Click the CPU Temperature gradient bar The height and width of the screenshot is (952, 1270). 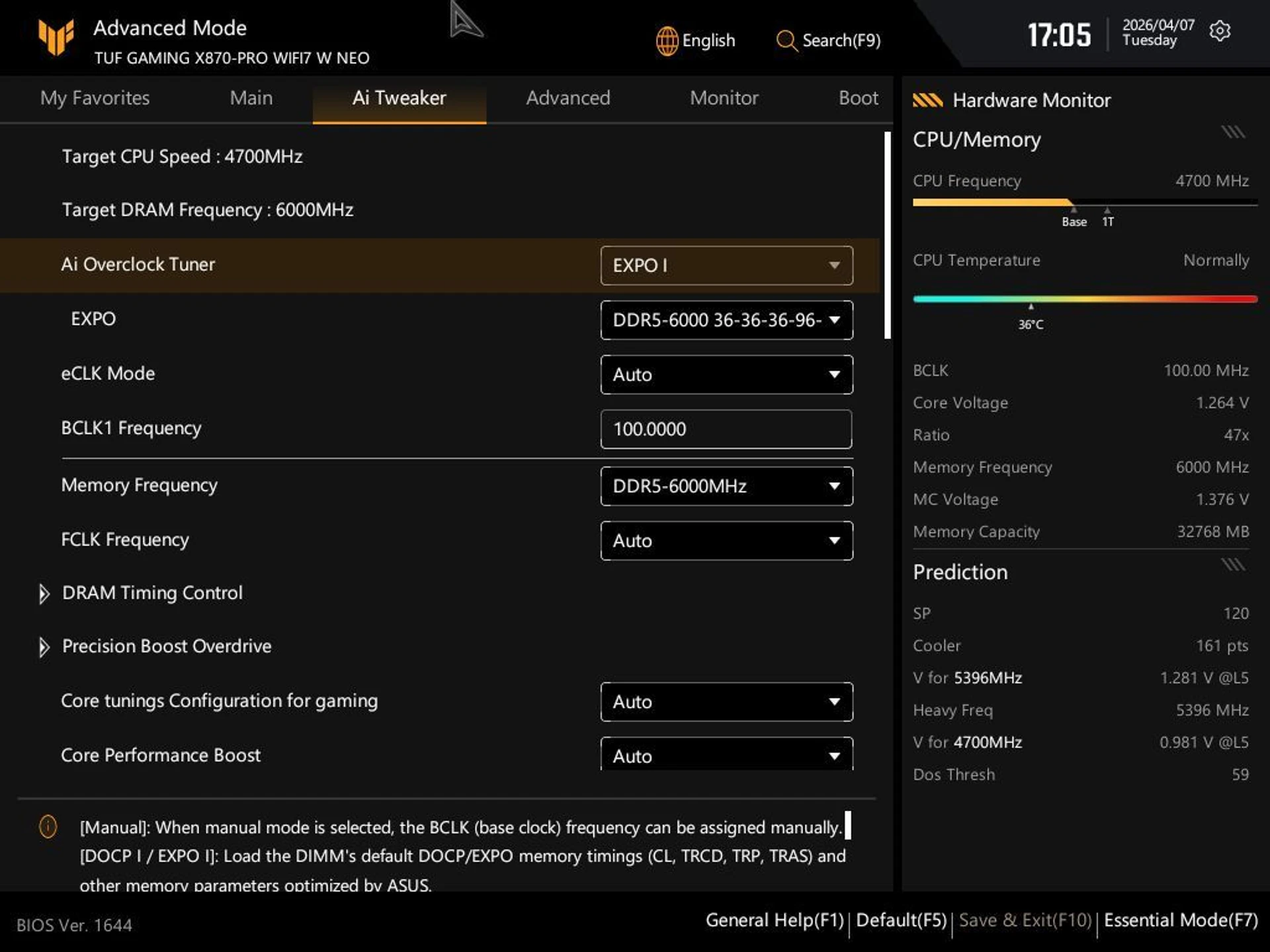tap(1085, 299)
